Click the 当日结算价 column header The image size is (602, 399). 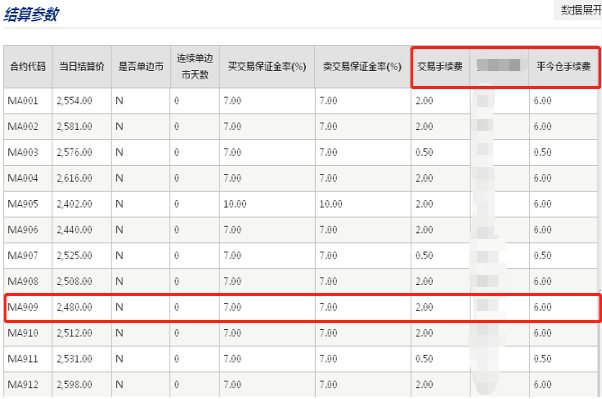82,66
